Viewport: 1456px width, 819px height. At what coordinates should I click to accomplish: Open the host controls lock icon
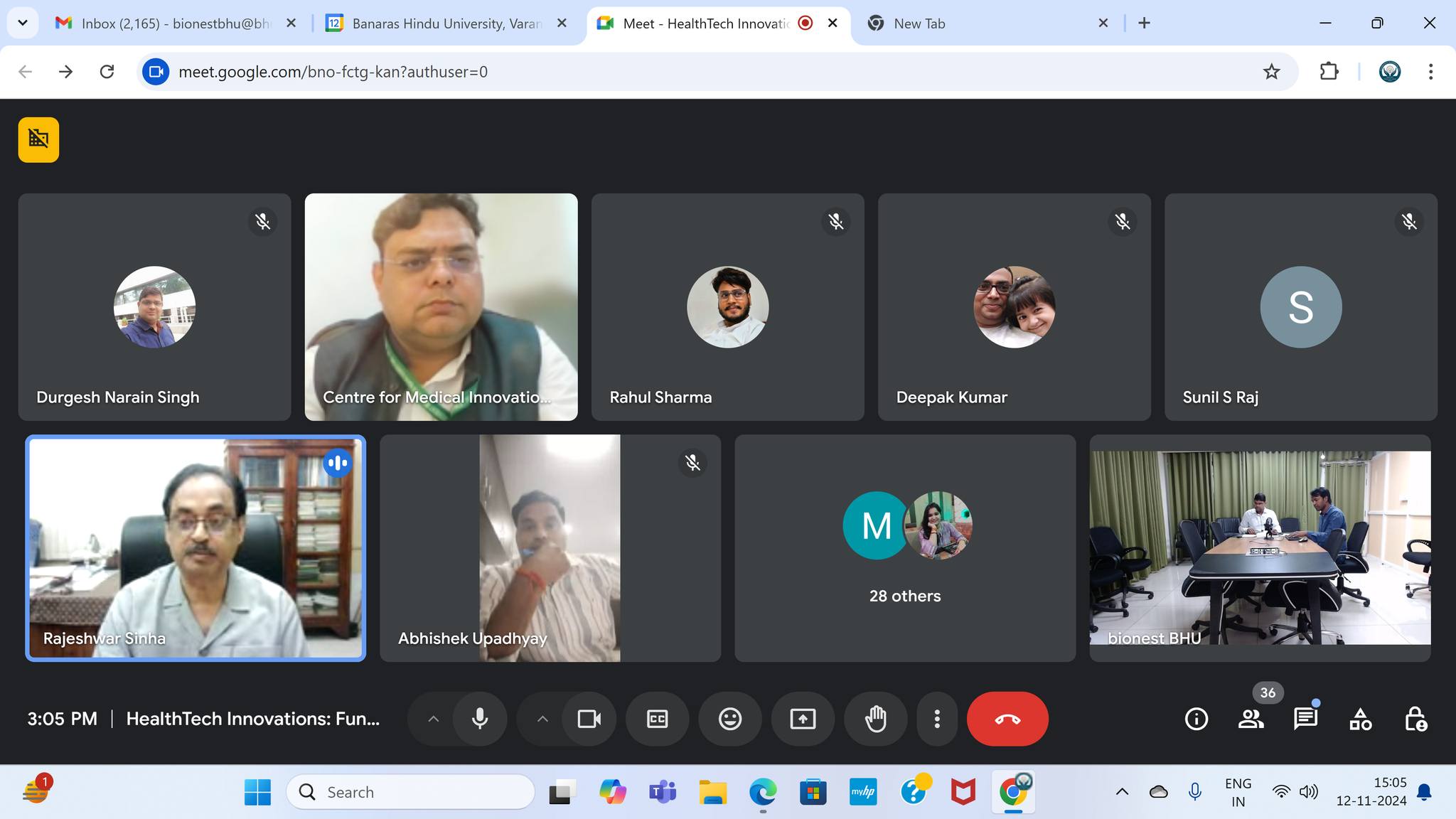[1415, 719]
